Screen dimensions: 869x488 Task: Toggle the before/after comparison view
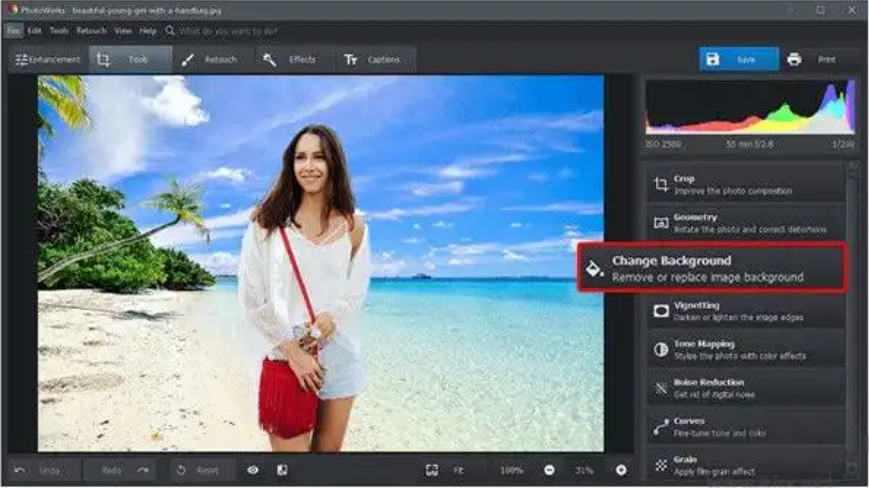[x=282, y=470]
